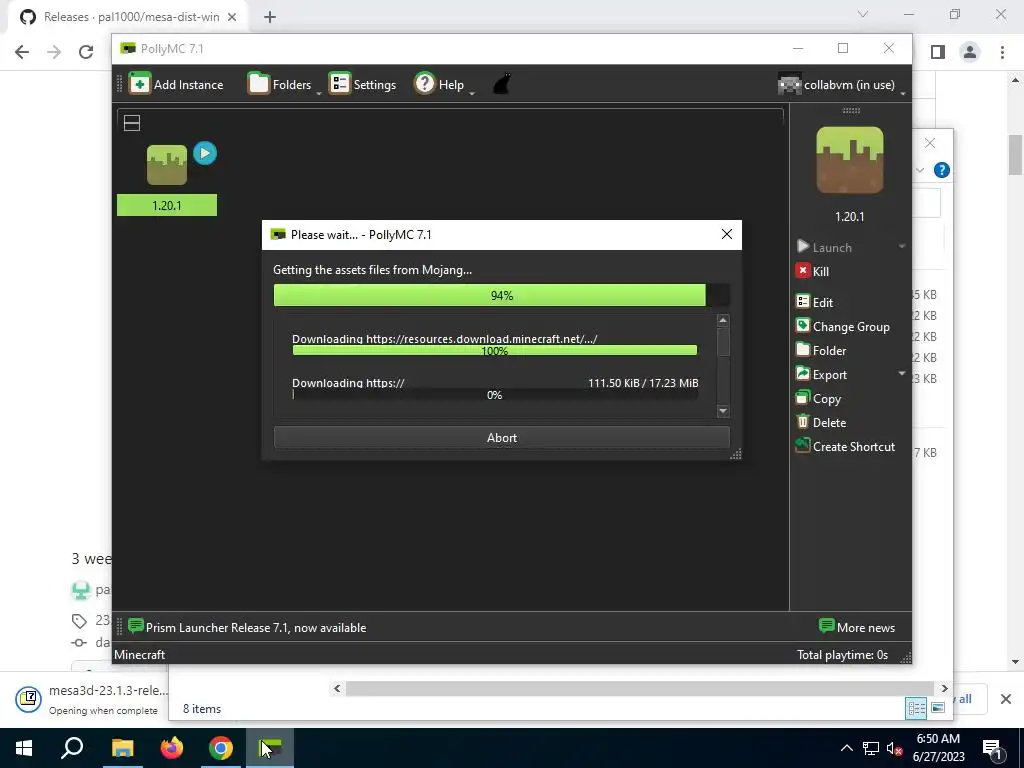This screenshot has height=768, width=1024.
Task: Click PollyMC taskbar icon
Action: pyautogui.click(x=270, y=748)
